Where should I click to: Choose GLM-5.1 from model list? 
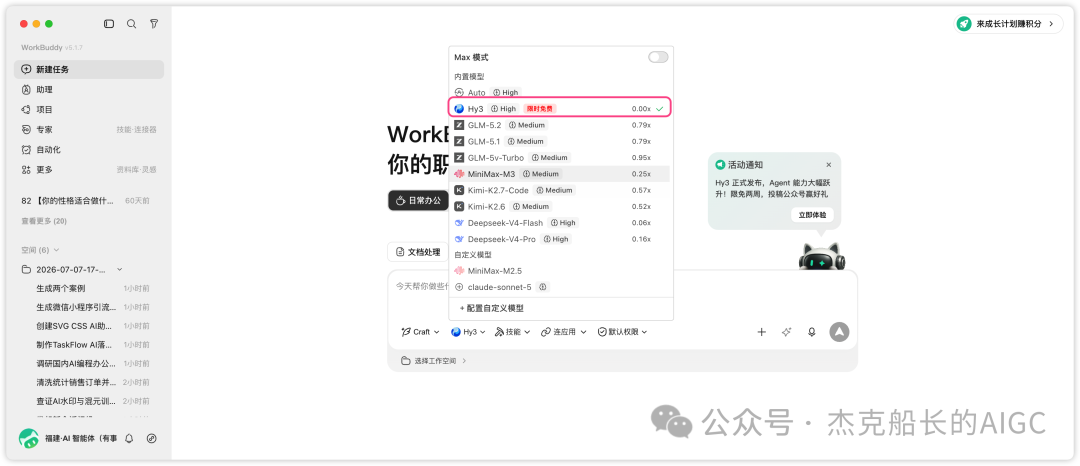click(x=561, y=141)
